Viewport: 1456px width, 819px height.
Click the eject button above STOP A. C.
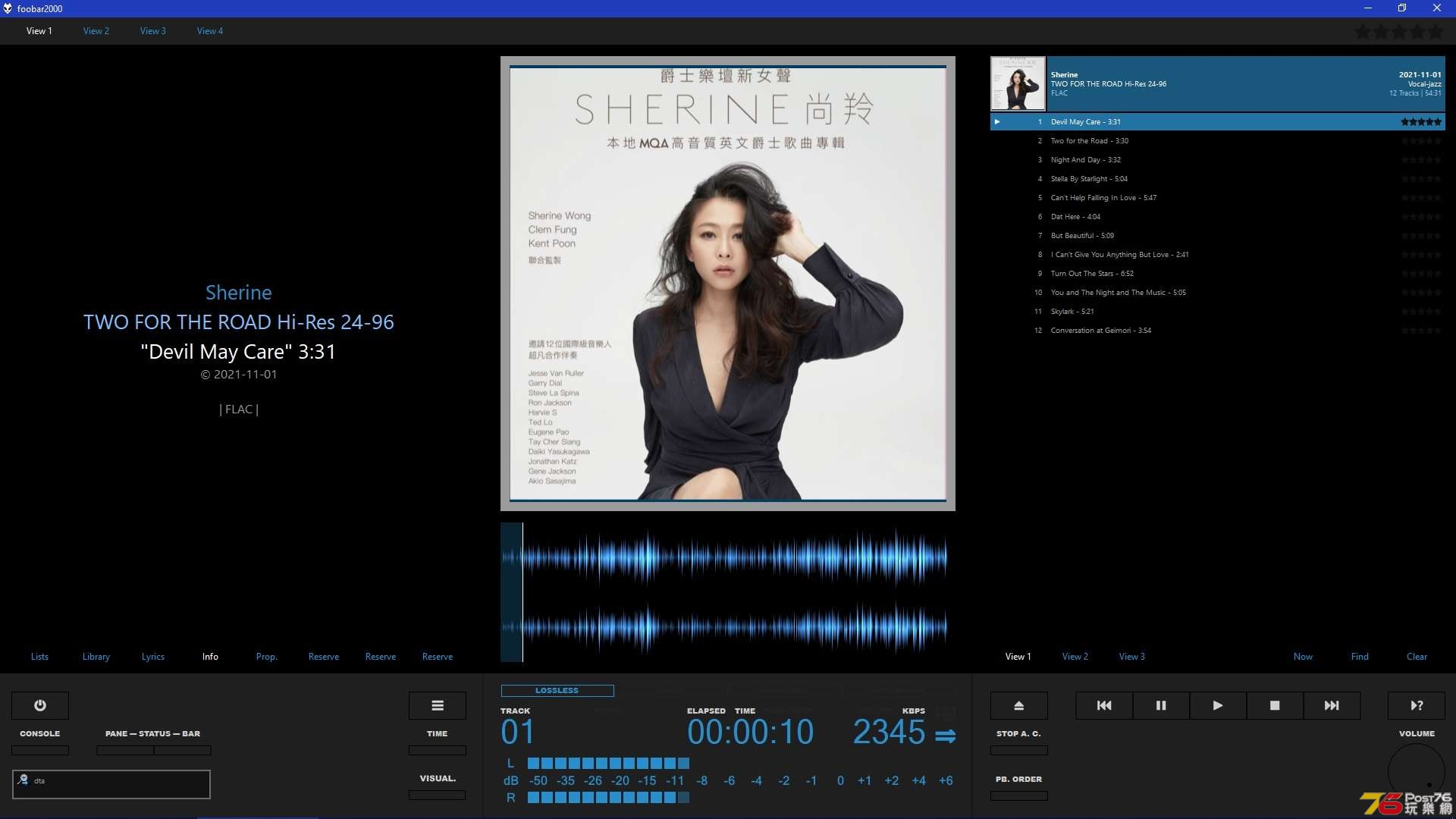(x=1019, y=705)
